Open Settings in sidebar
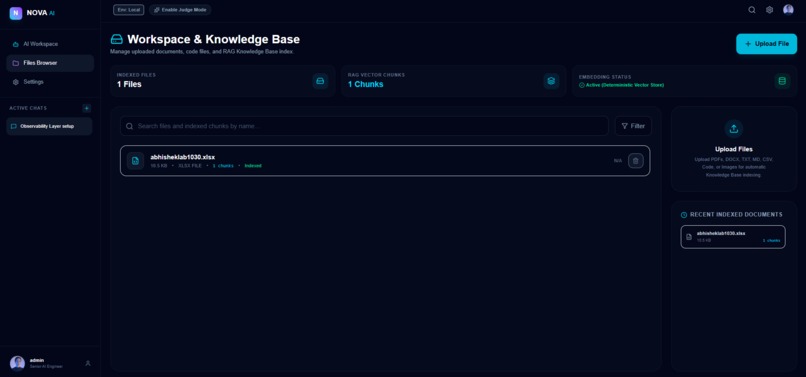Image resolution: width=806 pixels, height=377 pixels. 50,82
